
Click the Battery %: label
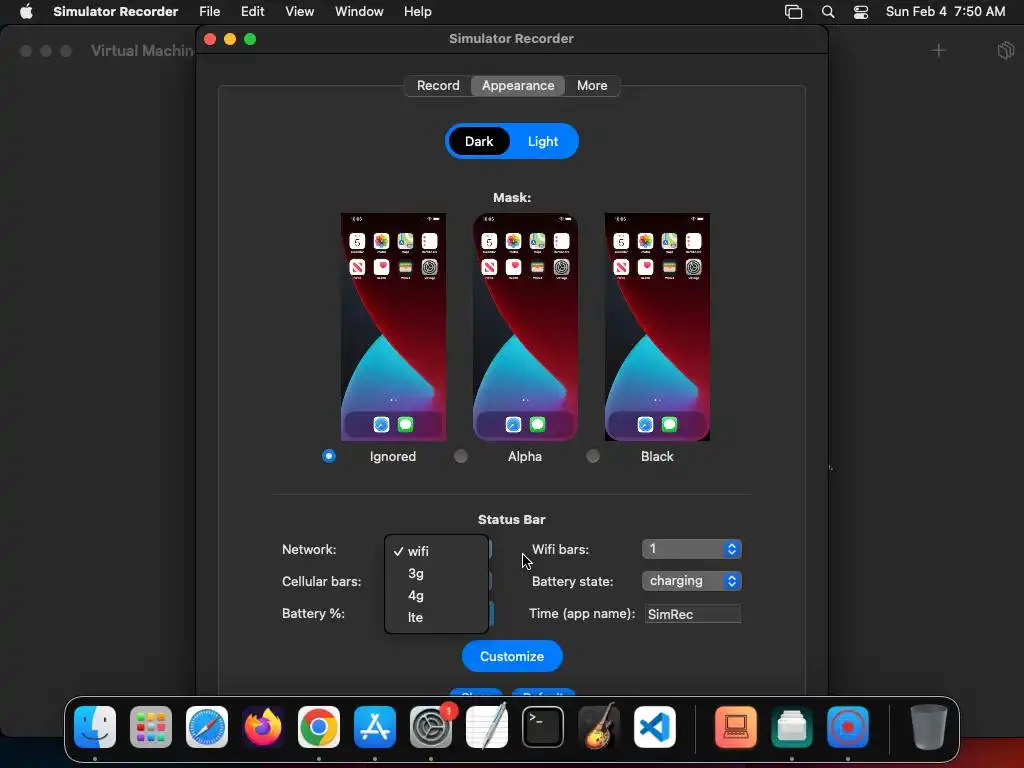[313, 613]
